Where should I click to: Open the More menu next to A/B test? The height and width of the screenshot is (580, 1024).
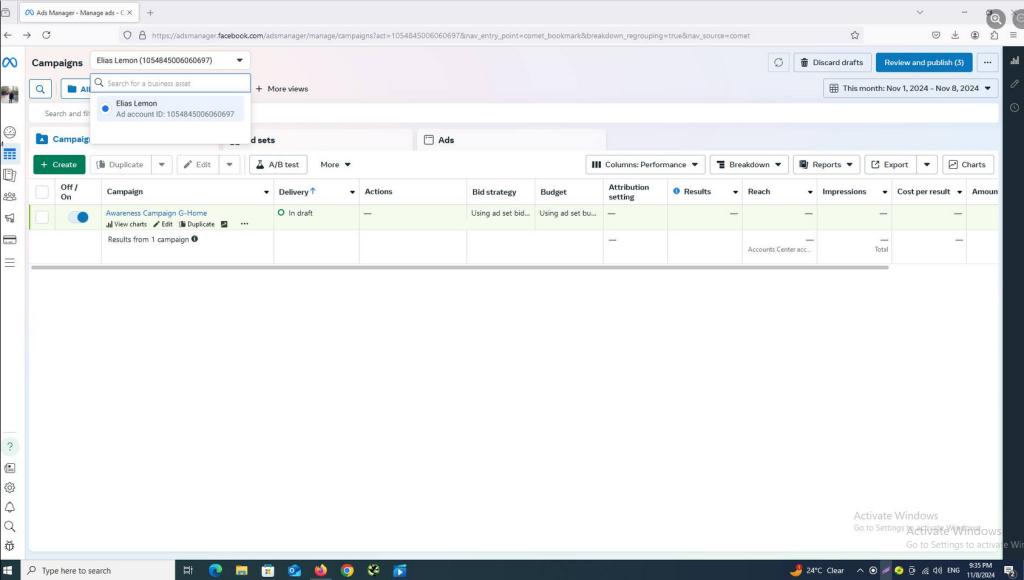click(335, 164)
